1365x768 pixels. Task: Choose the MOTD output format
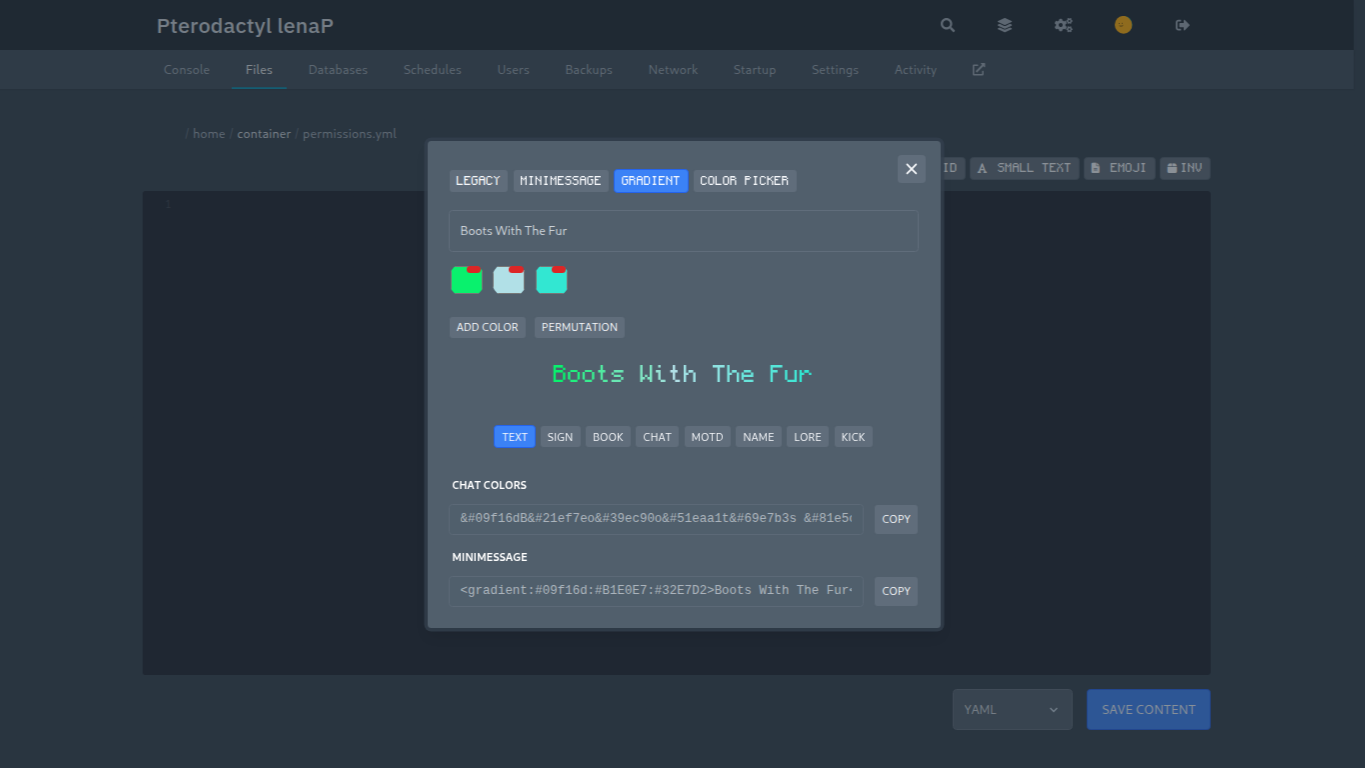(707, 437)
